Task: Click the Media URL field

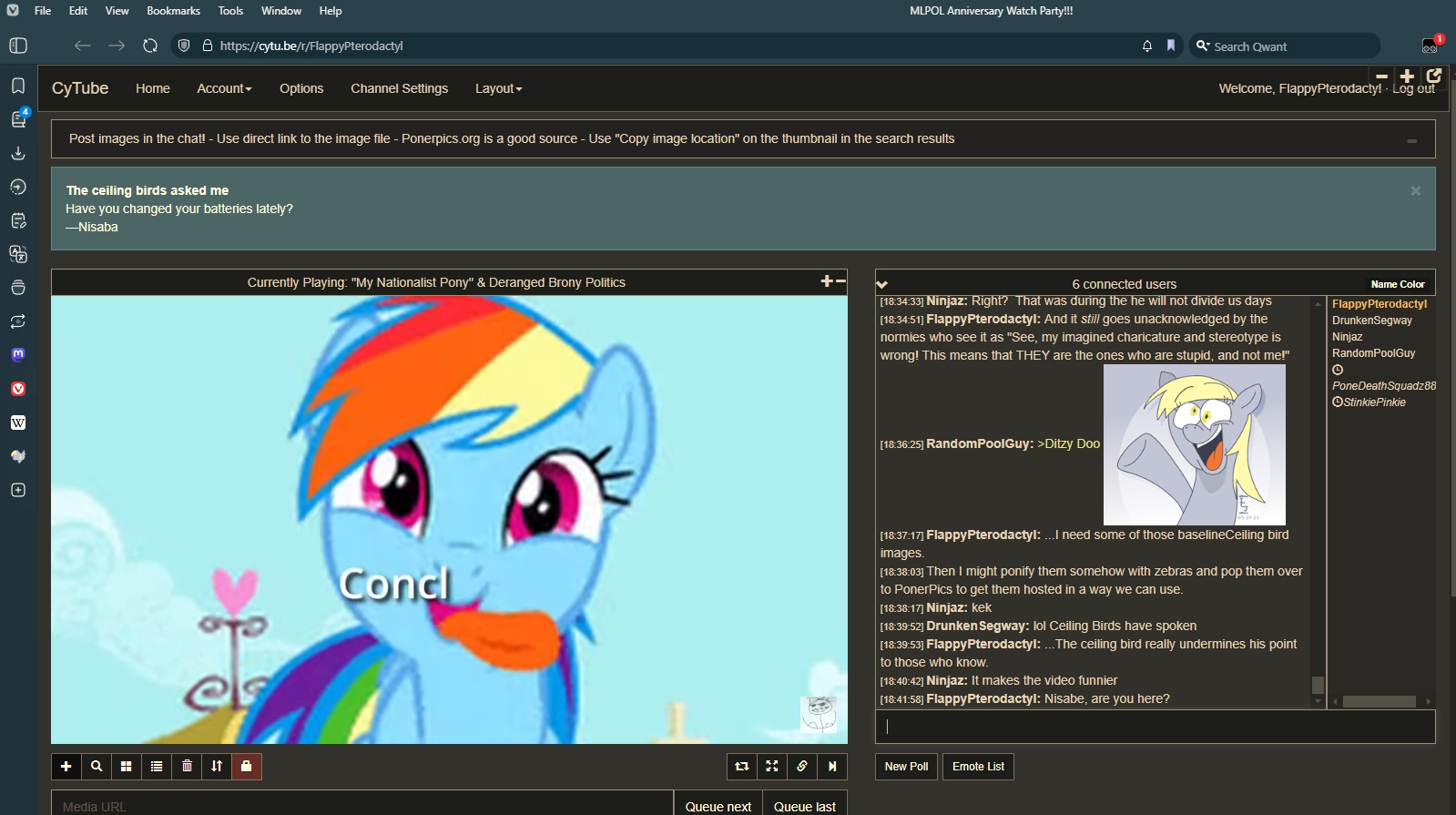Action: pyautogui.click(x=362, y=805)
